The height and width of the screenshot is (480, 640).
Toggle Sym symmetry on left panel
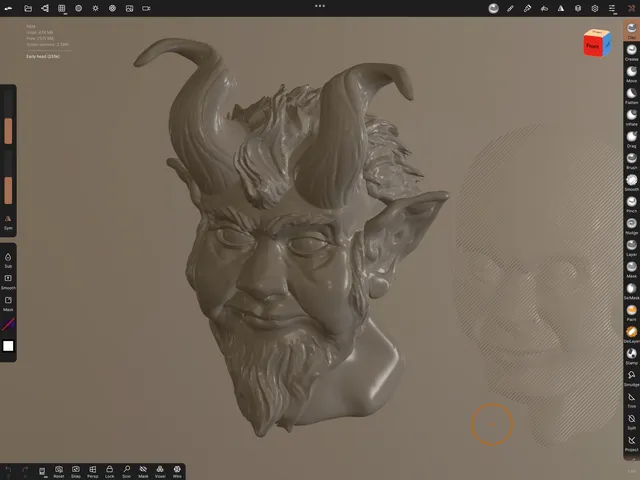tap(8, 222)
